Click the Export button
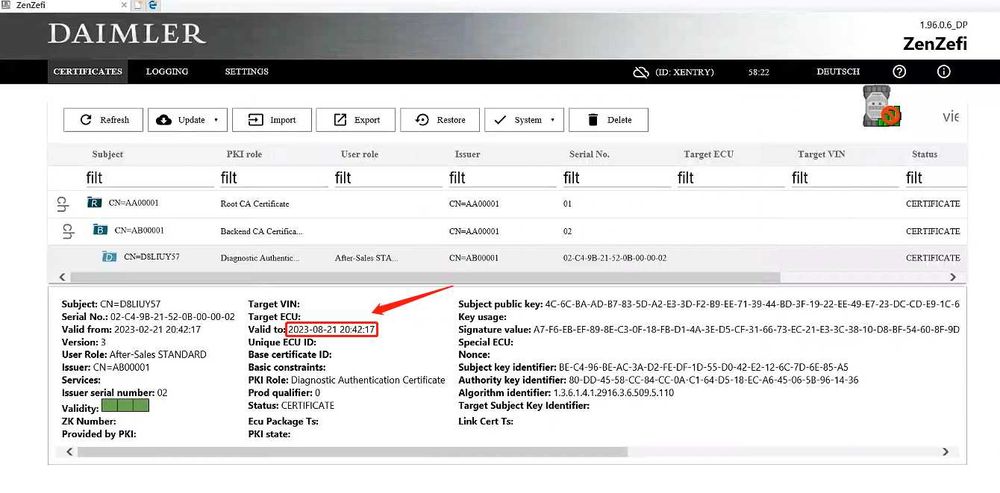Screen dimensions: 1000x493 [x=356, y=120]
